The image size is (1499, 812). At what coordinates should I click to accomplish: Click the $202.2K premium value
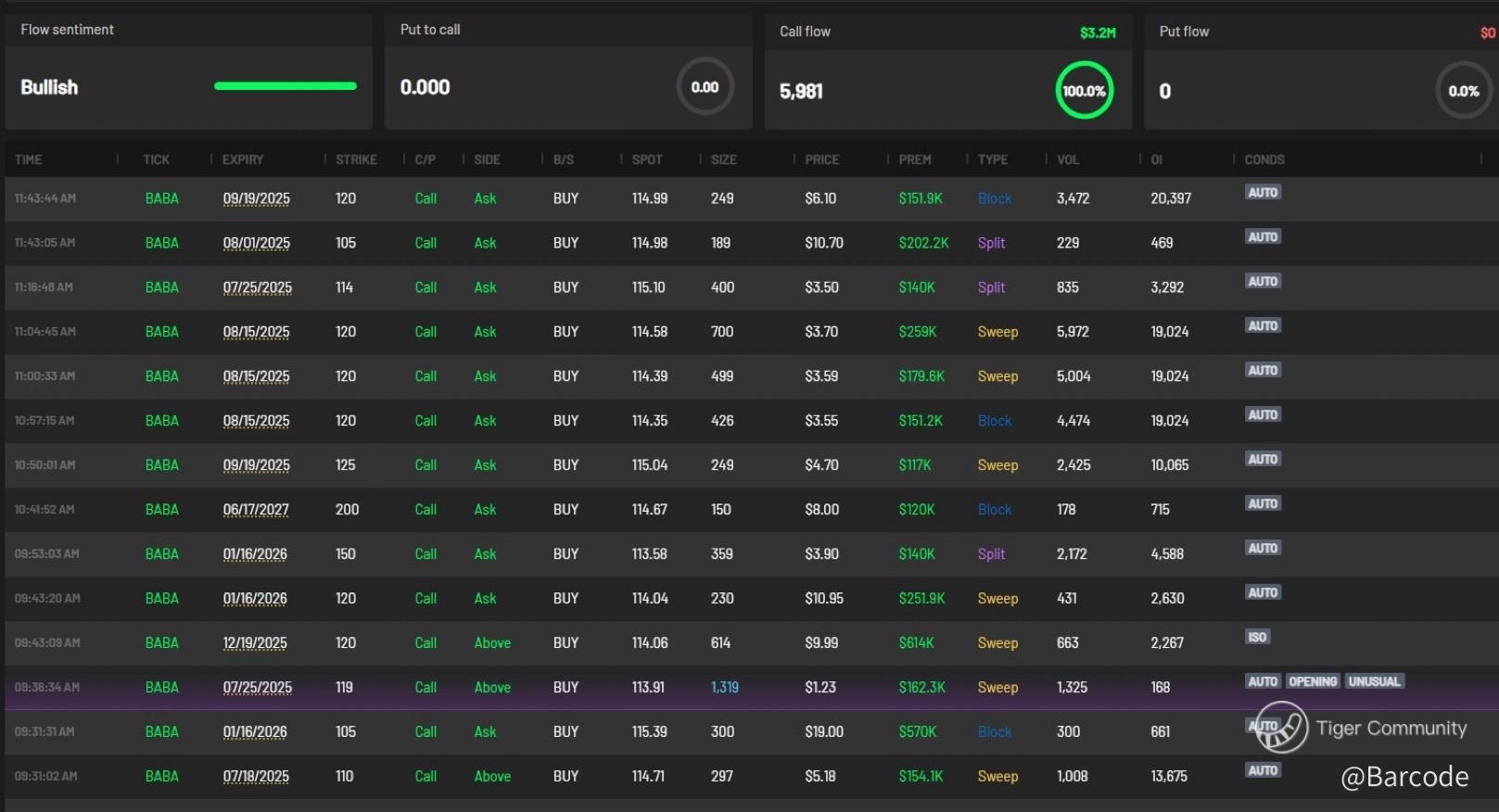(923, 243)
